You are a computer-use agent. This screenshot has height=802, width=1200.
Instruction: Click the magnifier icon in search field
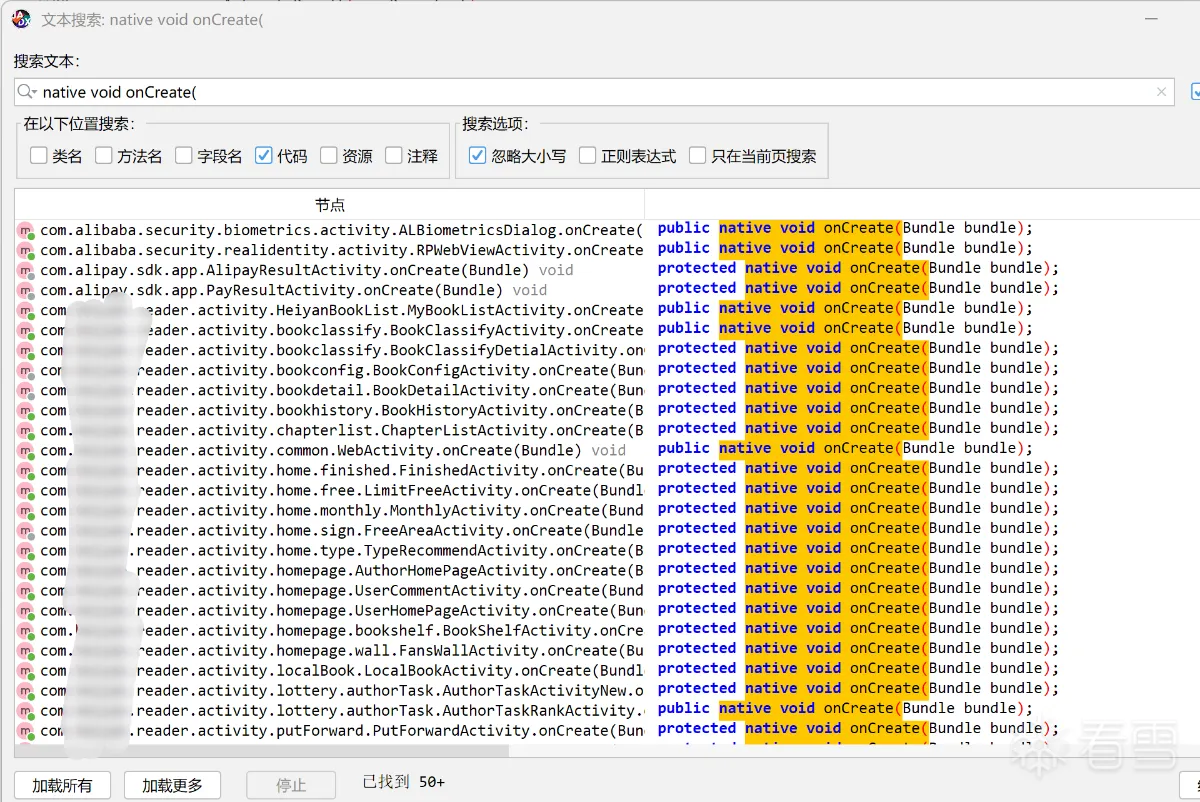click(x=24, y=92)
